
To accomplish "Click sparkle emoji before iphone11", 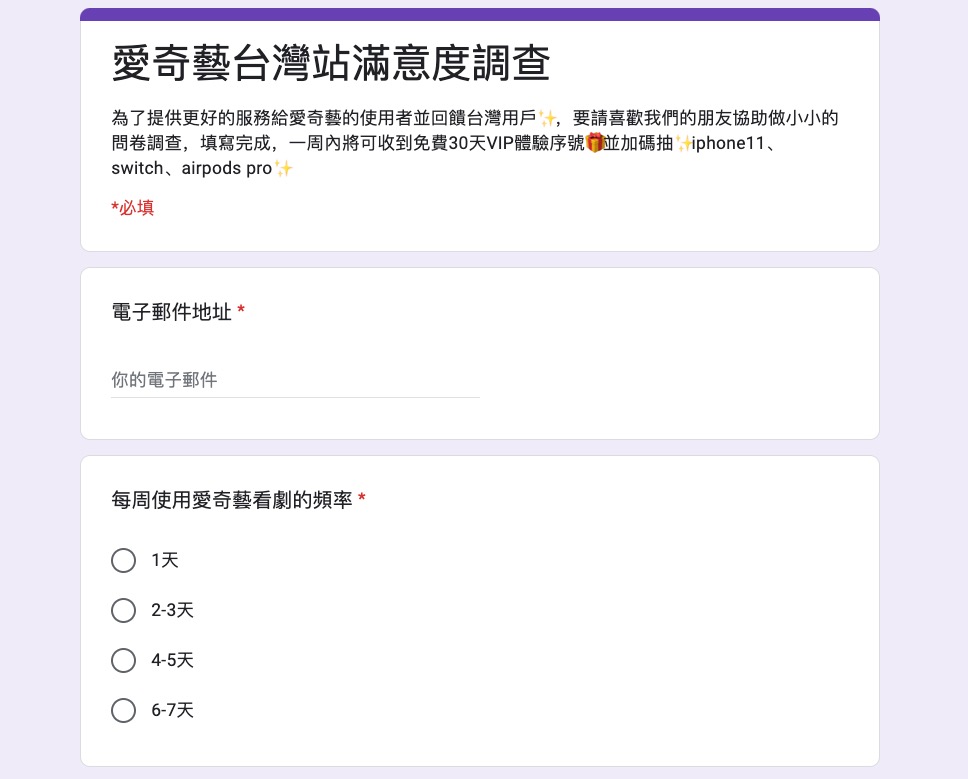I will click(x=684, y=143).
